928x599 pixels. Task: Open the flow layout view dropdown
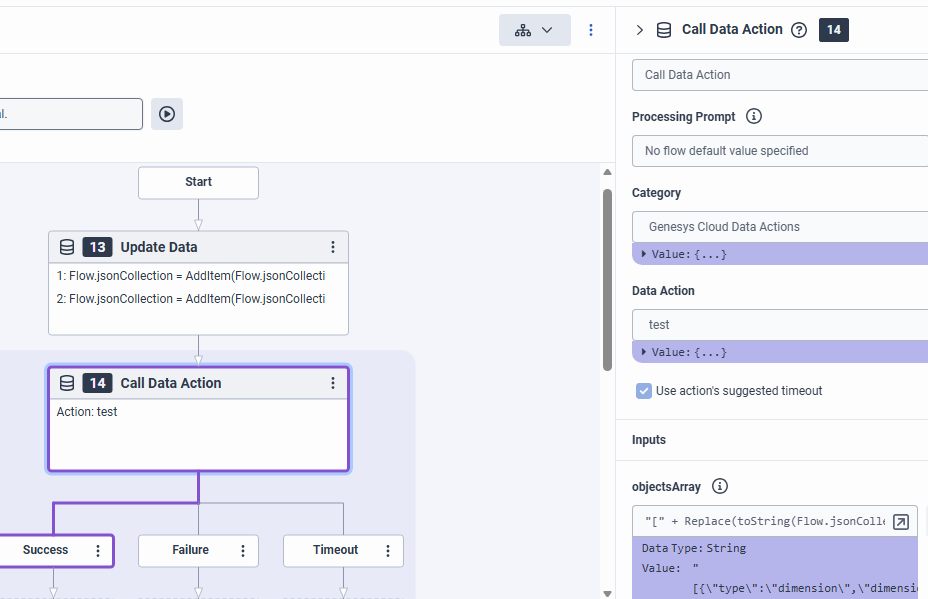(x=534, y=30)
